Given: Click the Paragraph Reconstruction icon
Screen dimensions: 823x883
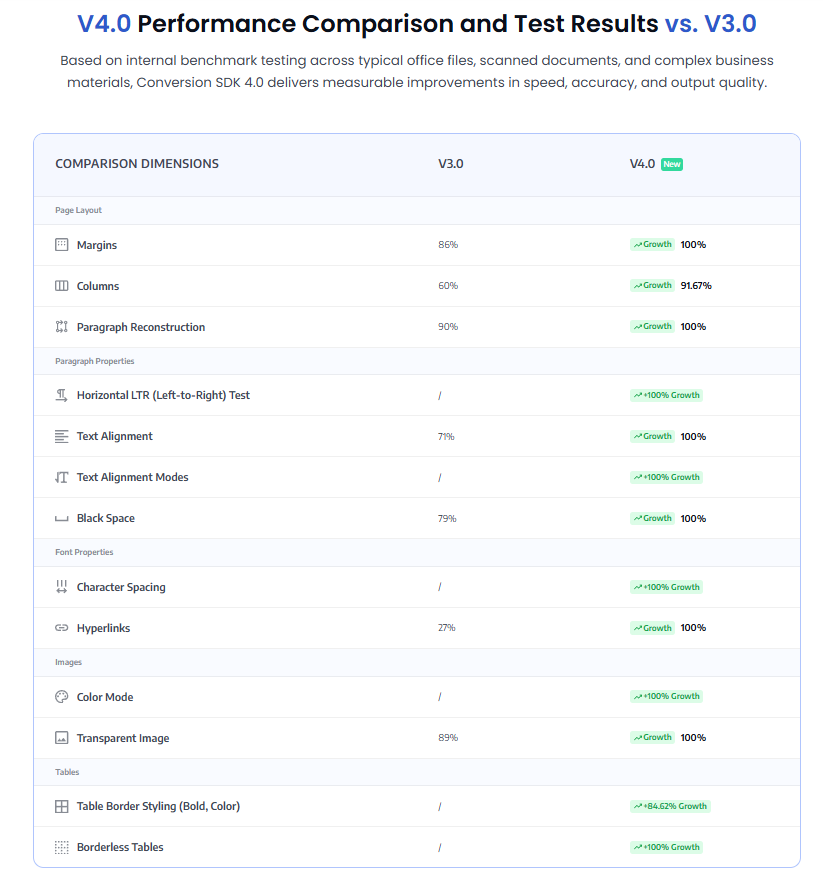Looking at the screenshot, I should pos(61,327).
